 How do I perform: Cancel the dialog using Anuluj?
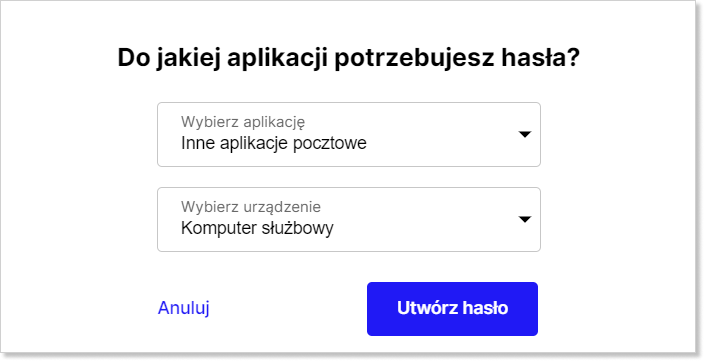pyautogui.click(x=184, y=308)
